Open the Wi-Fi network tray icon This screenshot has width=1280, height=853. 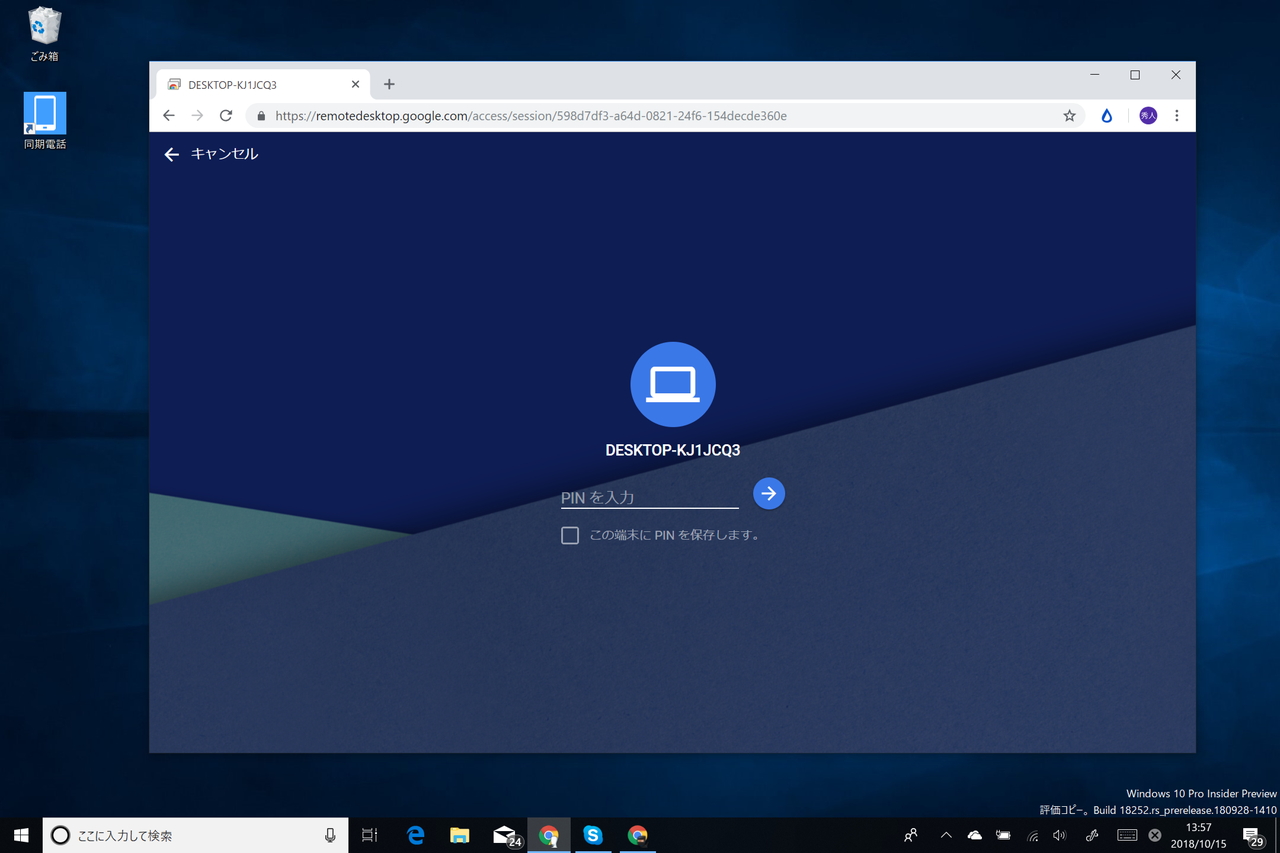pyautogui.click(x=1032, y=835)
